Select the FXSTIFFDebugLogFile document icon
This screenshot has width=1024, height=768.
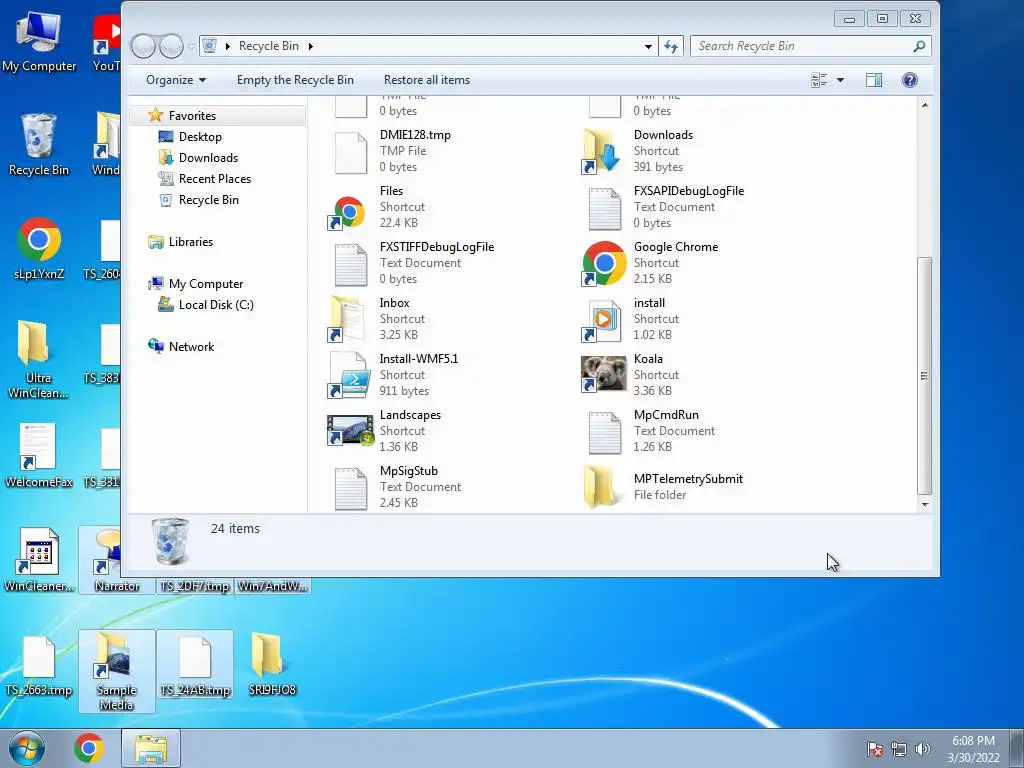pos(351,264)
